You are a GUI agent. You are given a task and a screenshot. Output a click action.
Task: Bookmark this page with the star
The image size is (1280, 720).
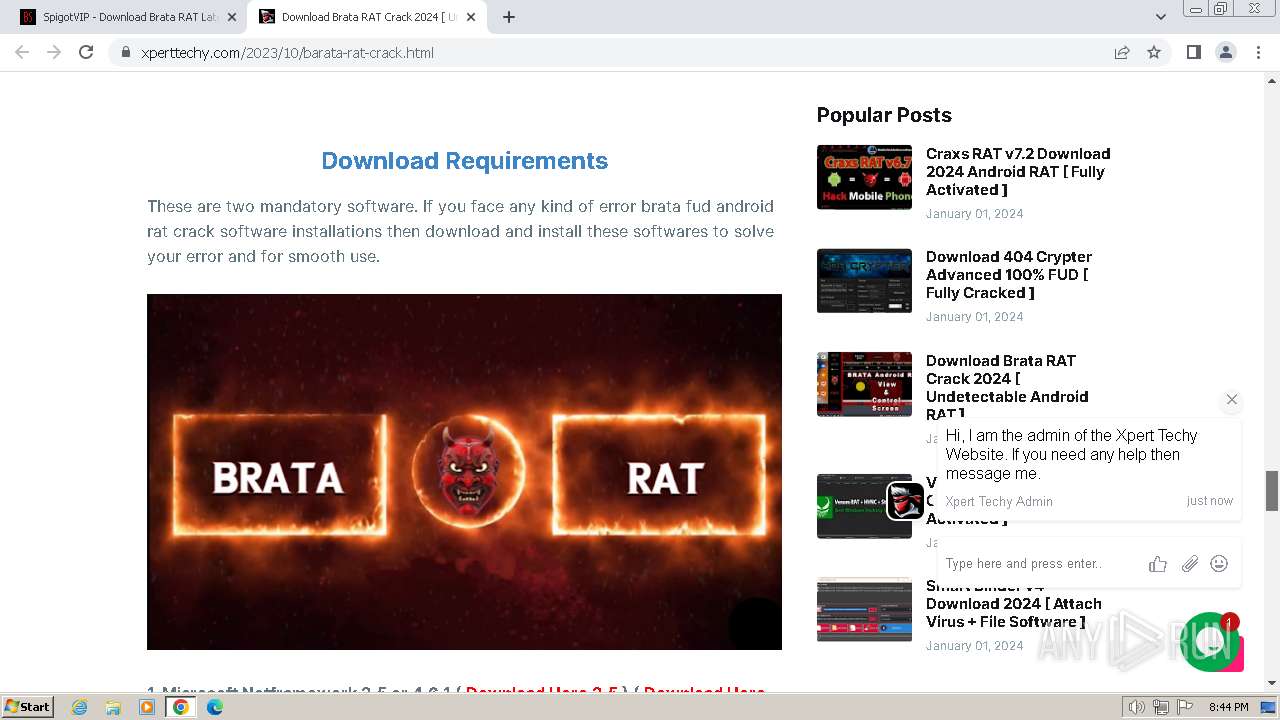pos(1154,52)
